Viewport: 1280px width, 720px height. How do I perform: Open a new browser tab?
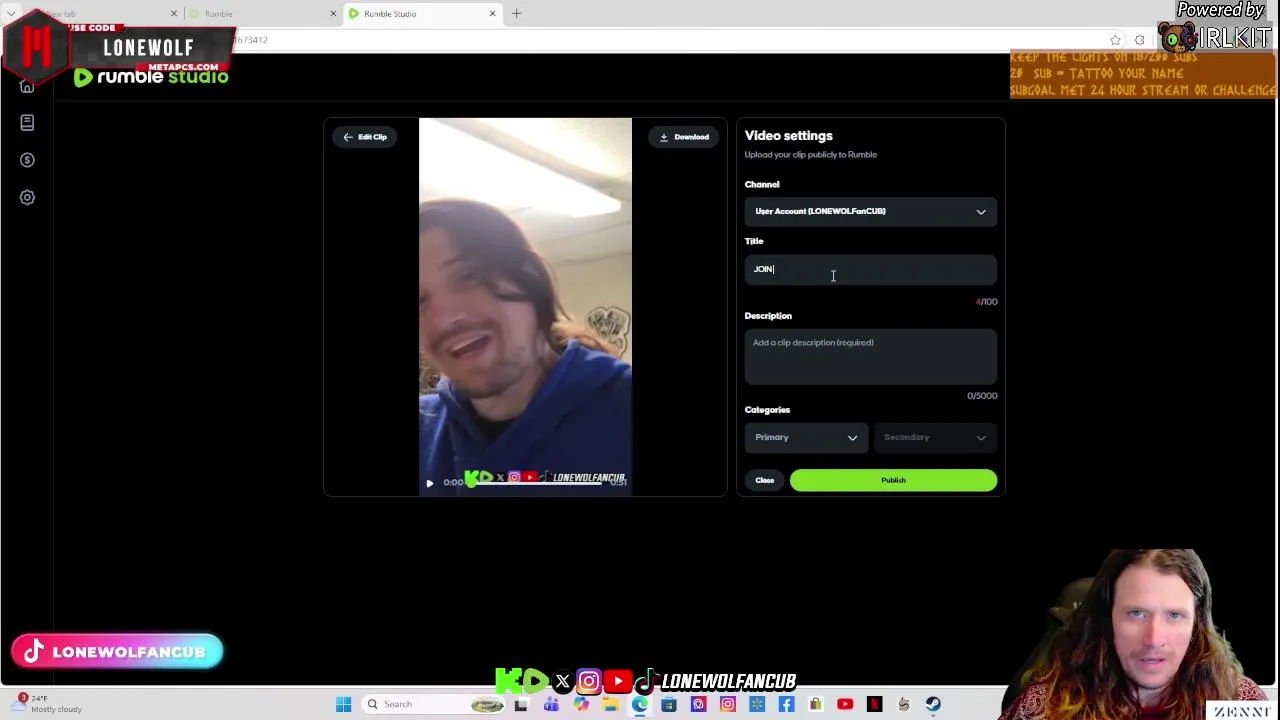[x=516, y=14]
